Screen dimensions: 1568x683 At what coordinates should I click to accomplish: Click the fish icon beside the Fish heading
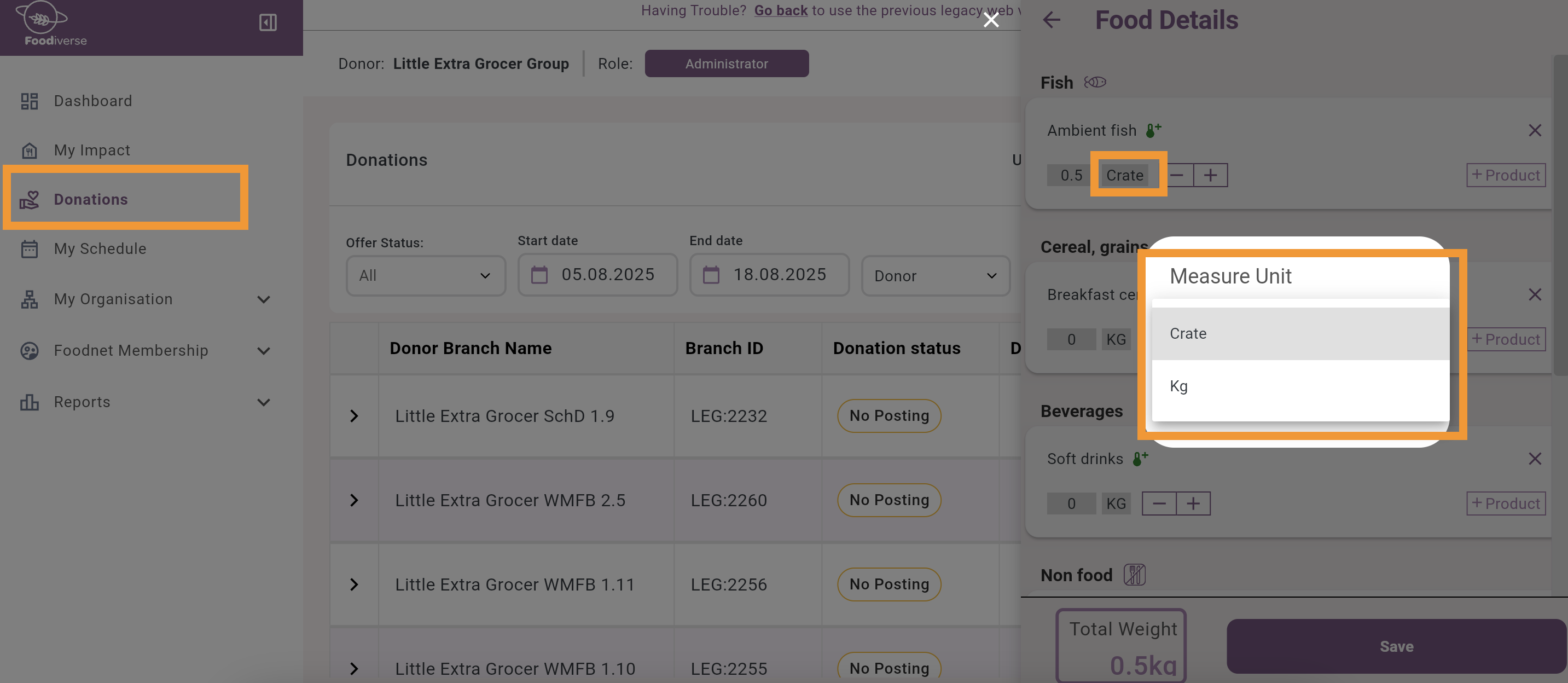1096,82
